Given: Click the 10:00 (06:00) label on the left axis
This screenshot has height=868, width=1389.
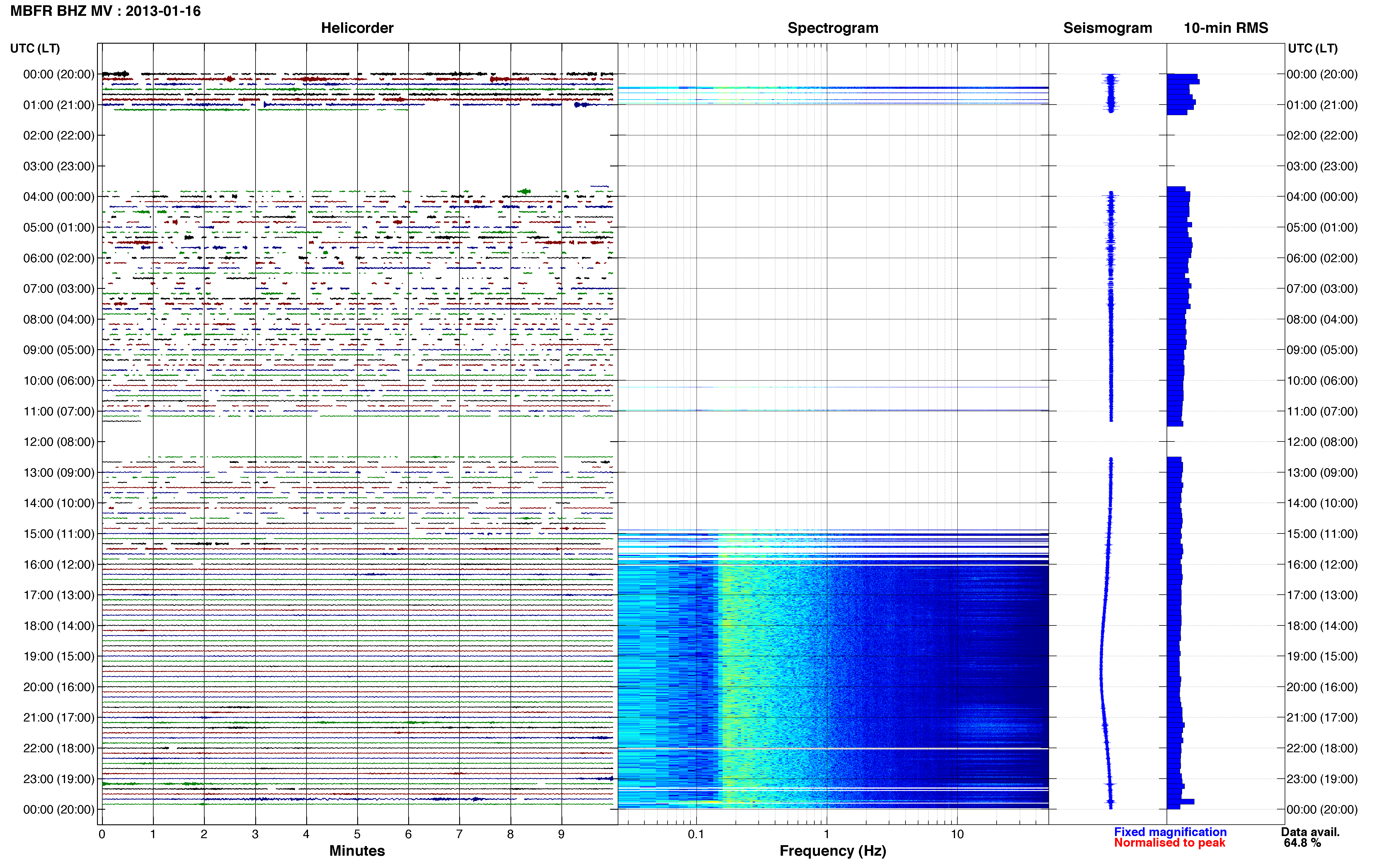Looking at the screenshot, I should pyautogui.click(x=59, y=381).
